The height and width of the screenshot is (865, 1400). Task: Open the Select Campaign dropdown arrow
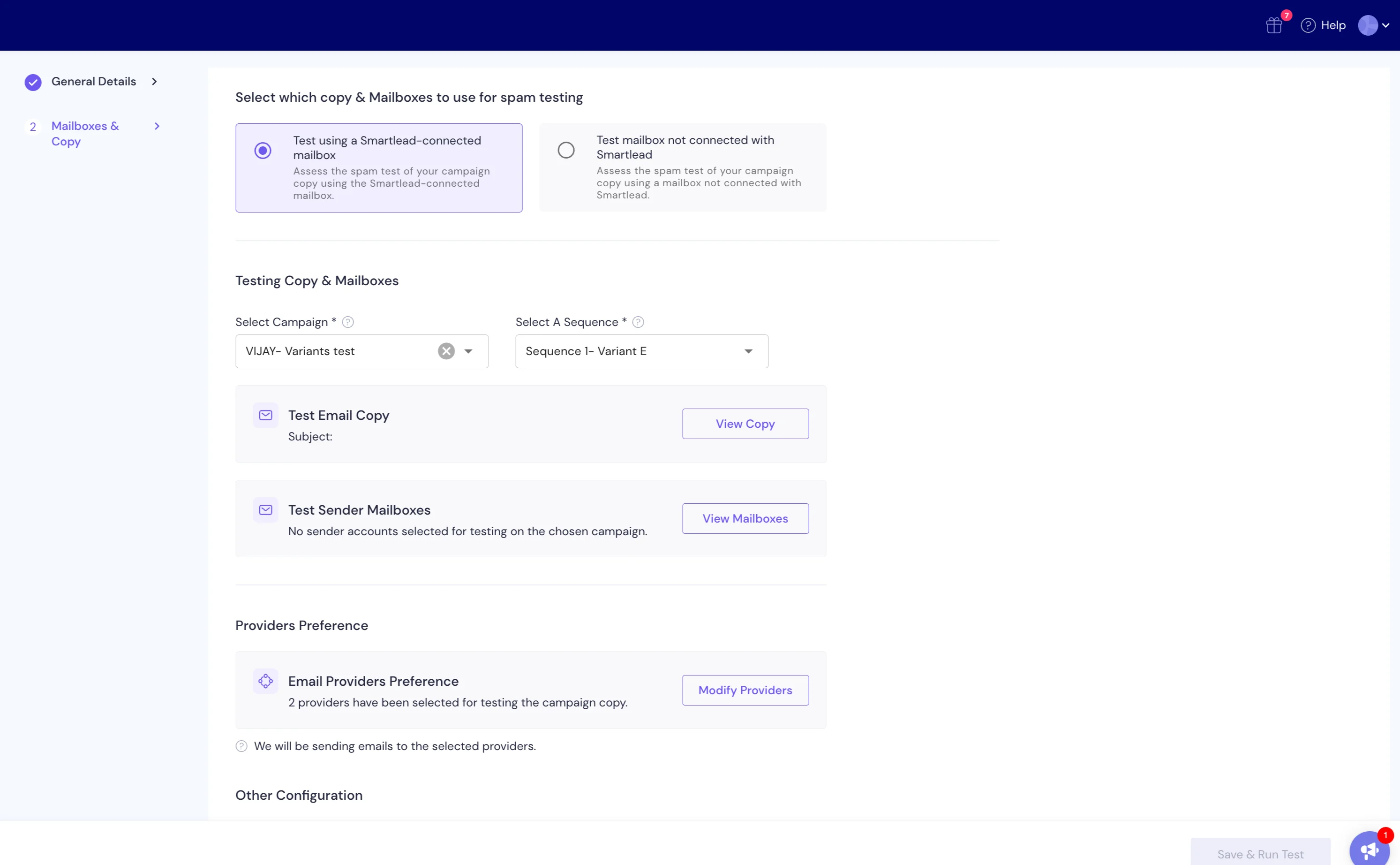pos(468,351)
